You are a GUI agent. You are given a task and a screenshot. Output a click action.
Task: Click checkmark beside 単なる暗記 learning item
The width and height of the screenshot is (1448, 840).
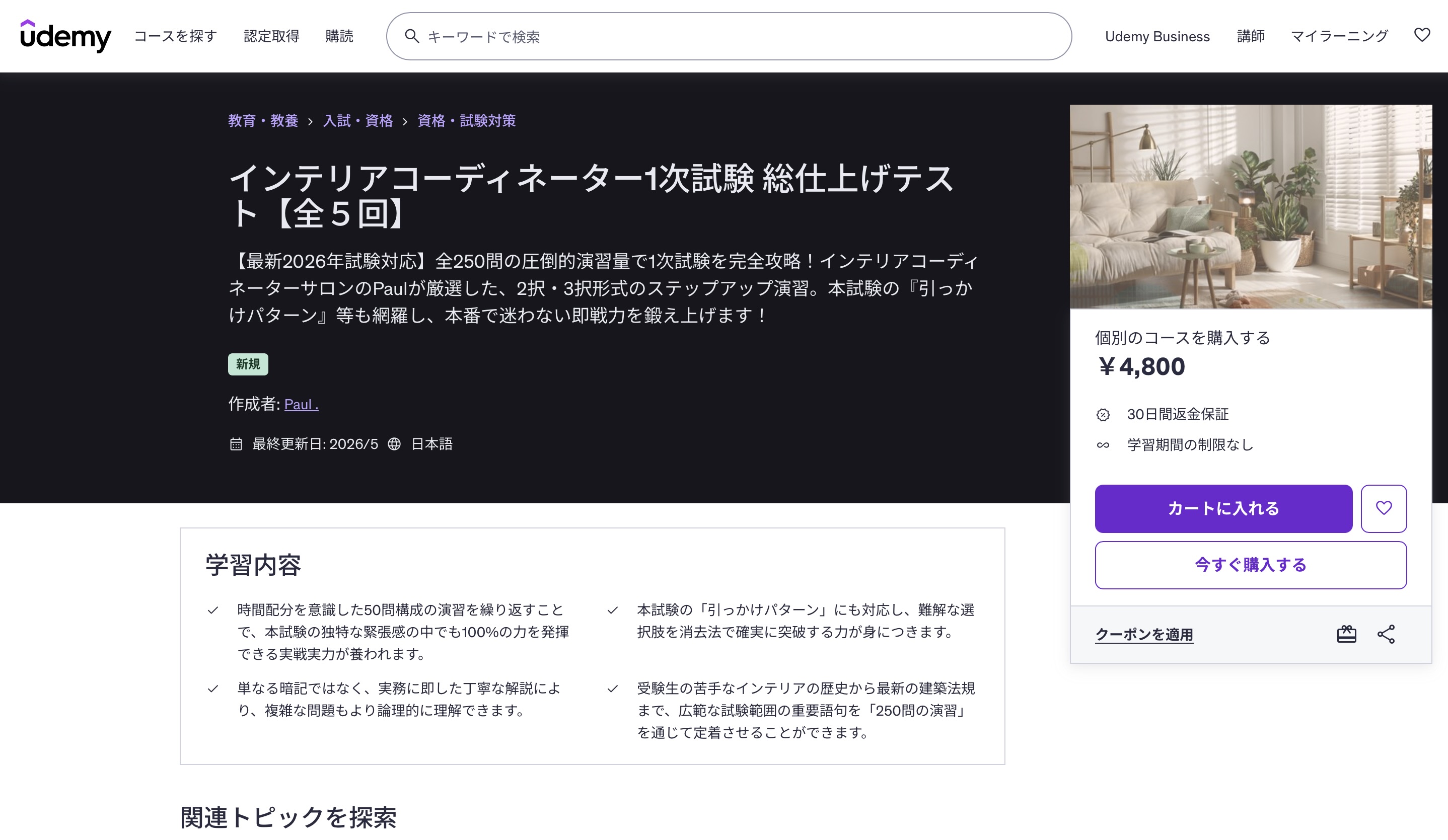(x=212, y=689)
